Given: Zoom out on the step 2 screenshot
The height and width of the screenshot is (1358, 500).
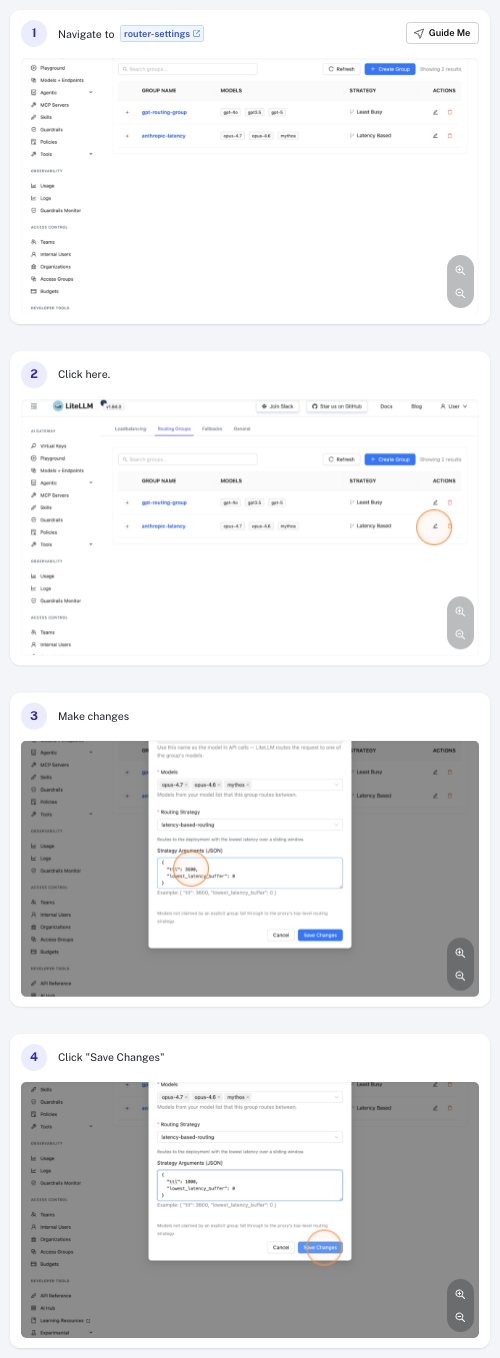Looking at the screenshot, I should pos(460,634).
